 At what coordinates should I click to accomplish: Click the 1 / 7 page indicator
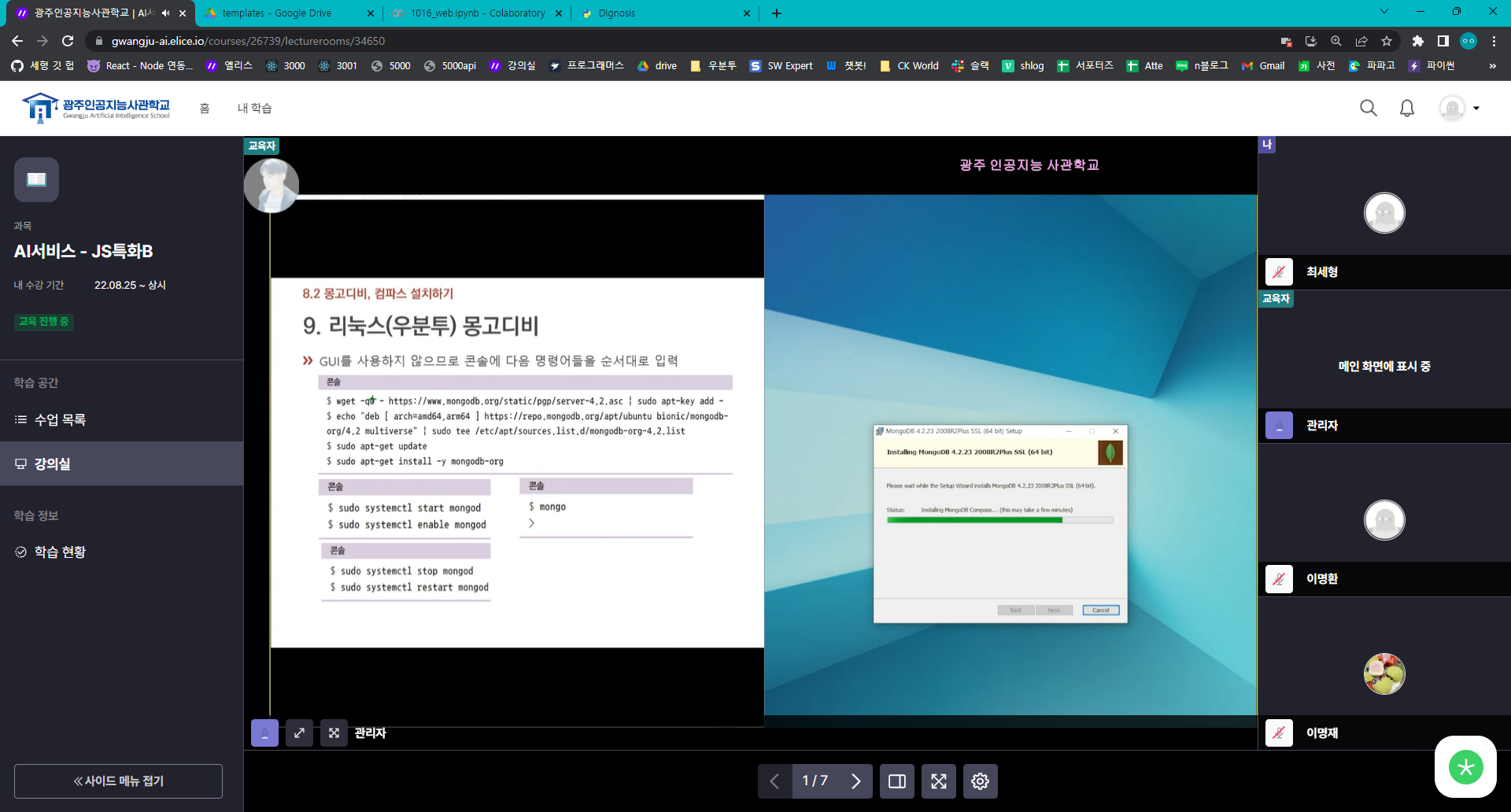pos(815,781)
